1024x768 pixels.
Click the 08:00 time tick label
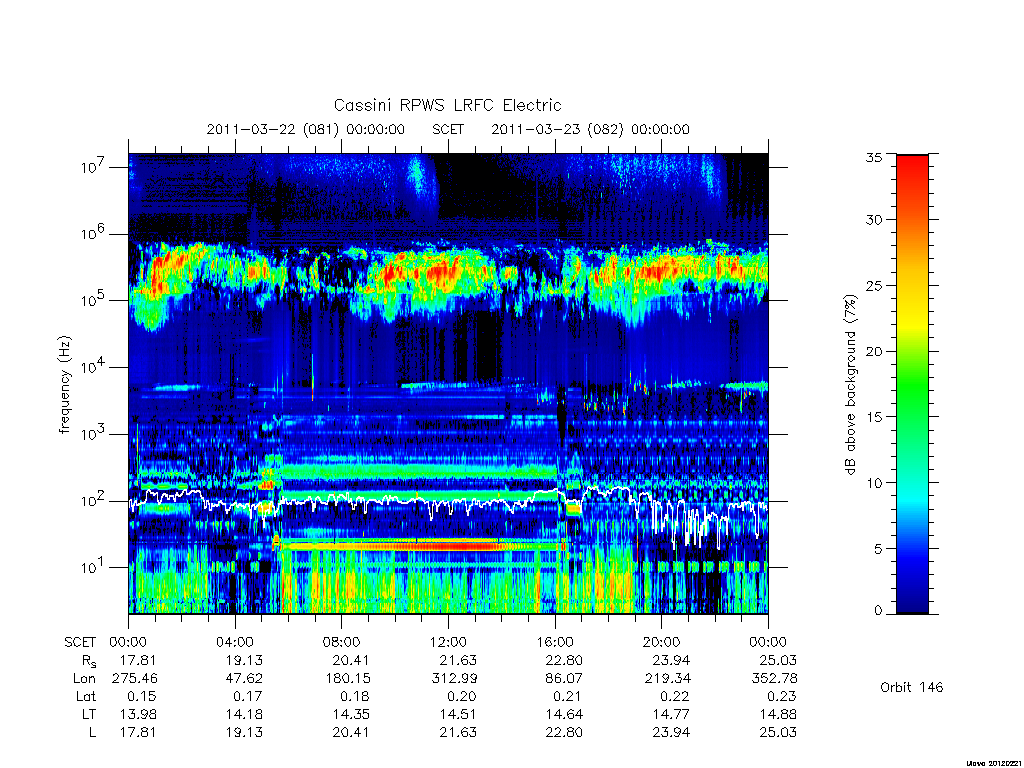342,642
